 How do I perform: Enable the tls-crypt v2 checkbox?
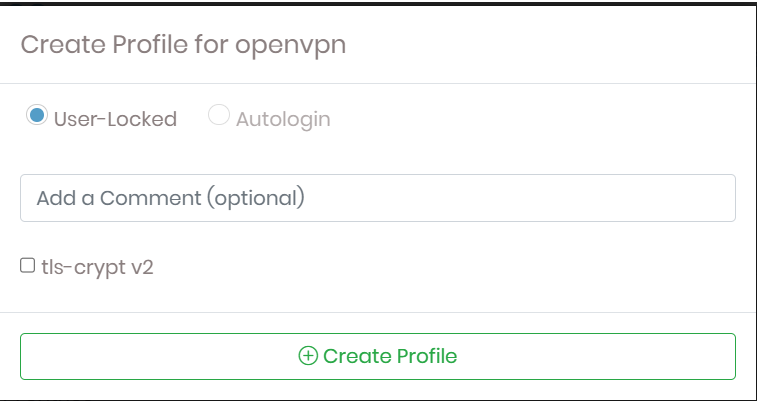click(28, 266)
